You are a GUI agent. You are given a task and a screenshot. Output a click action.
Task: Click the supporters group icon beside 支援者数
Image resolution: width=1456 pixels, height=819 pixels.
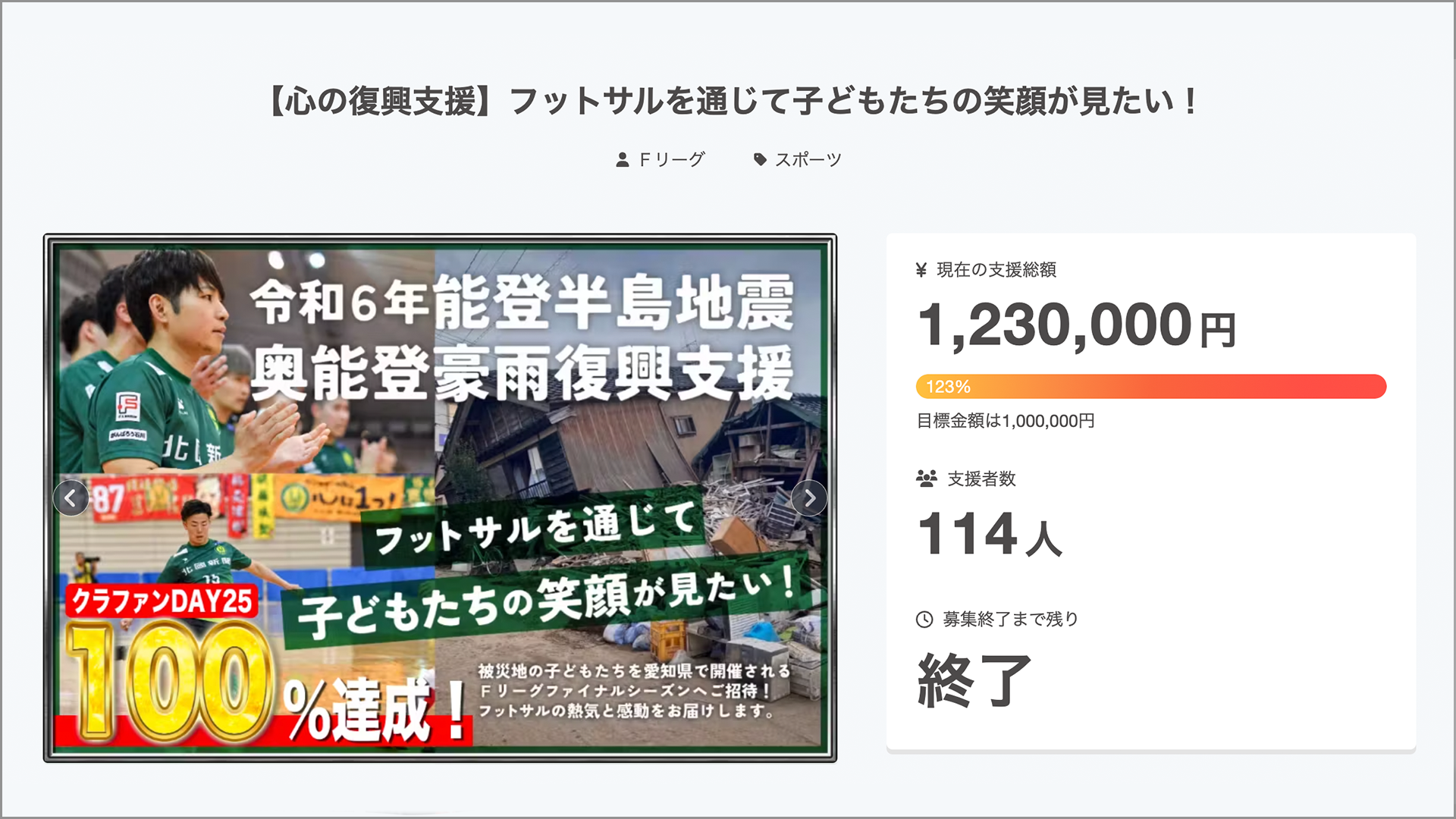[926, 479]
